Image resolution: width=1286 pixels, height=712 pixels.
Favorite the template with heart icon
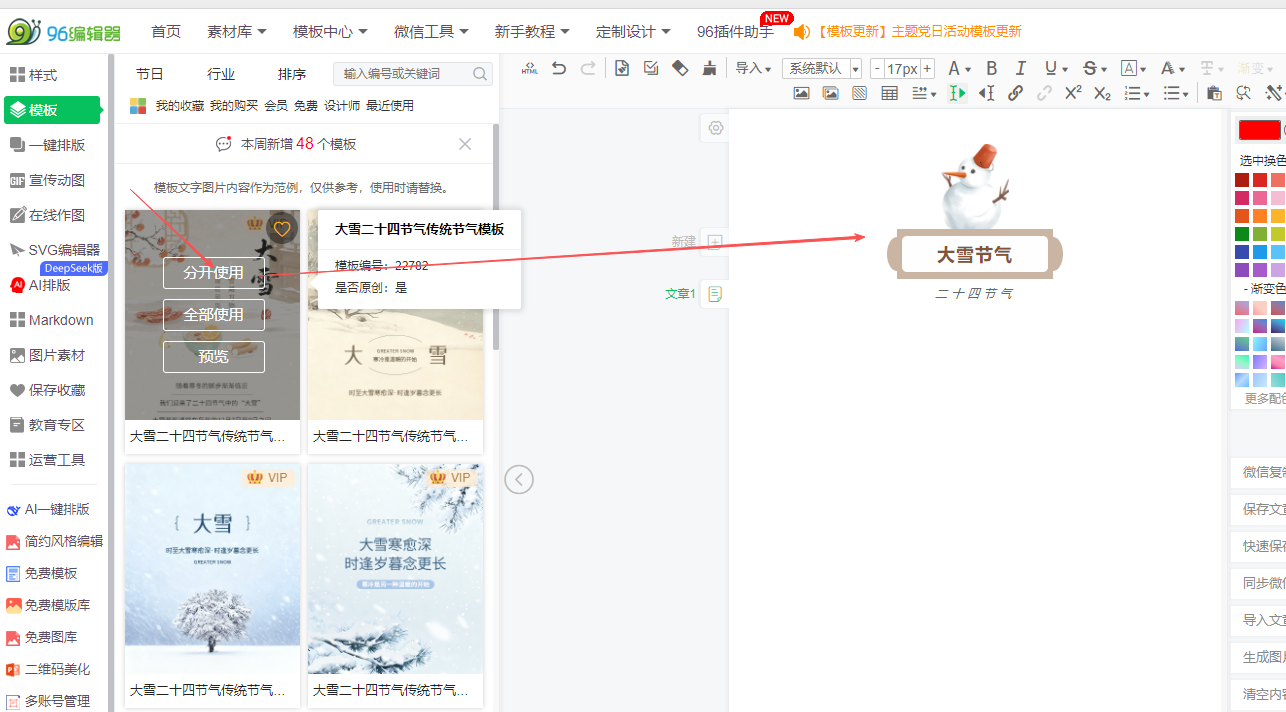click(282, 229)
